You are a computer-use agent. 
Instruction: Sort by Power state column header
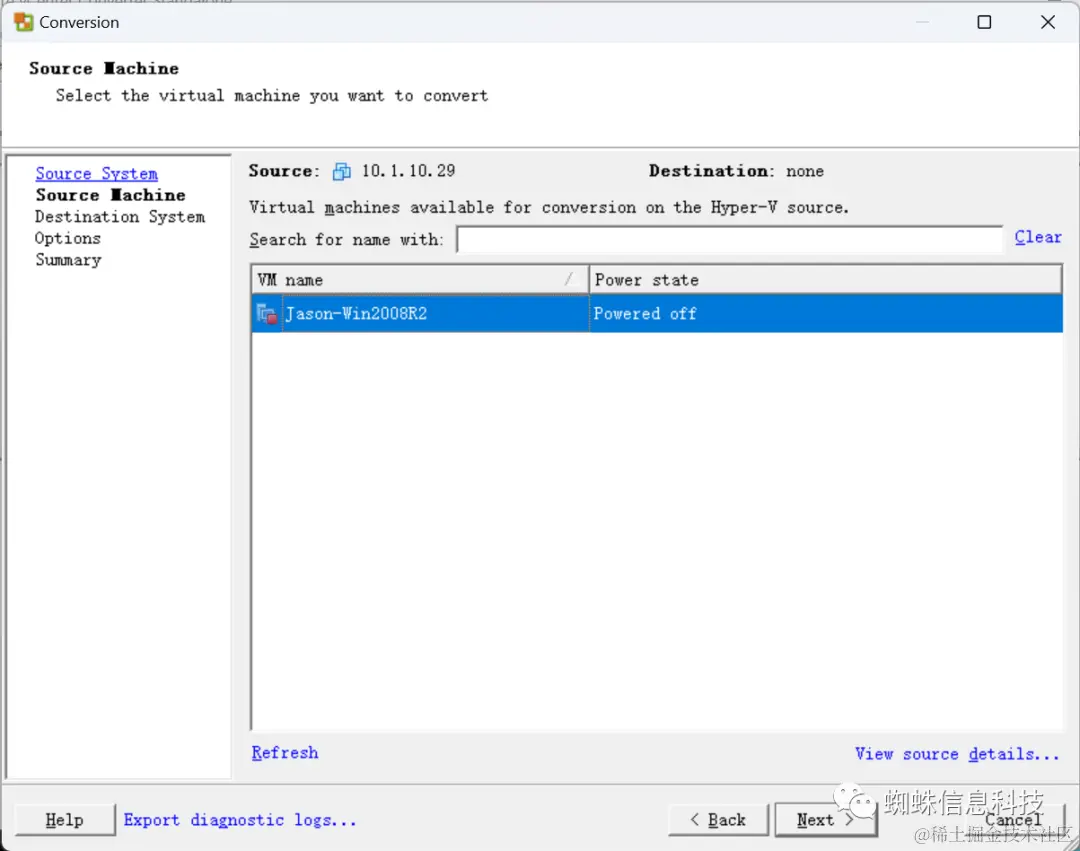pyautogui.click(x=825, y=280)
